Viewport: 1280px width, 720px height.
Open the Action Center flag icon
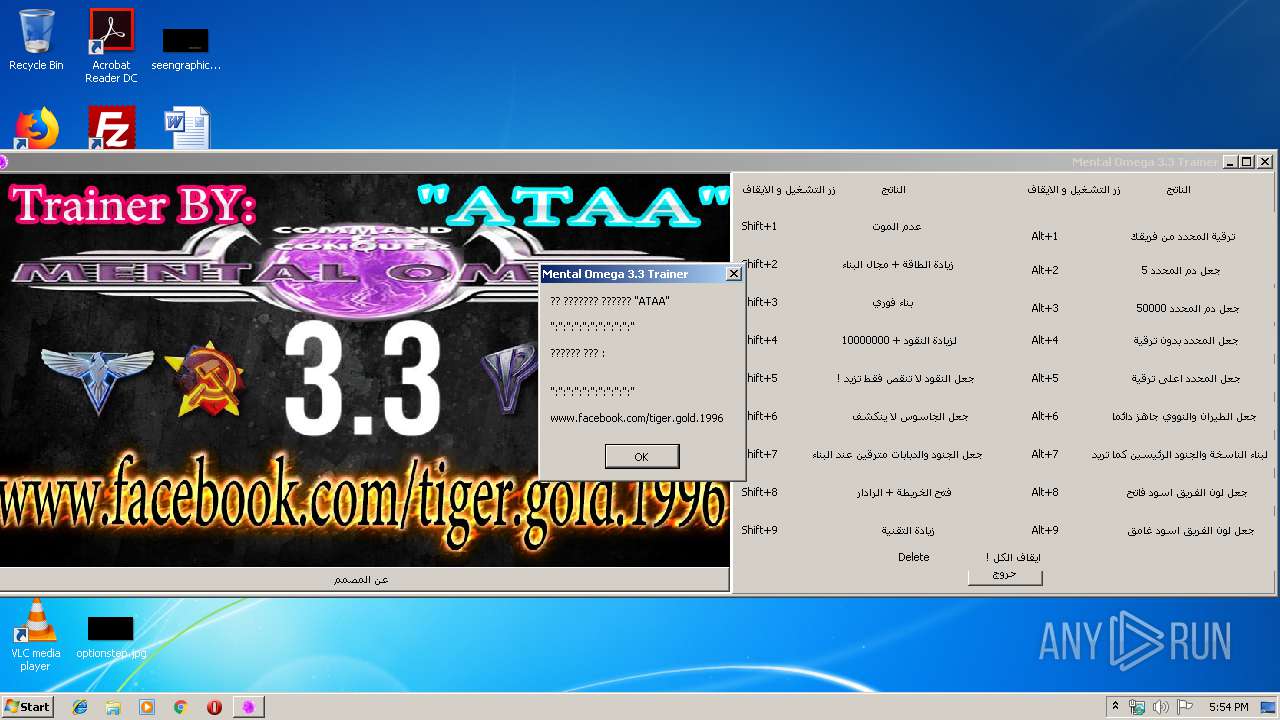(x=1185, y=707)
